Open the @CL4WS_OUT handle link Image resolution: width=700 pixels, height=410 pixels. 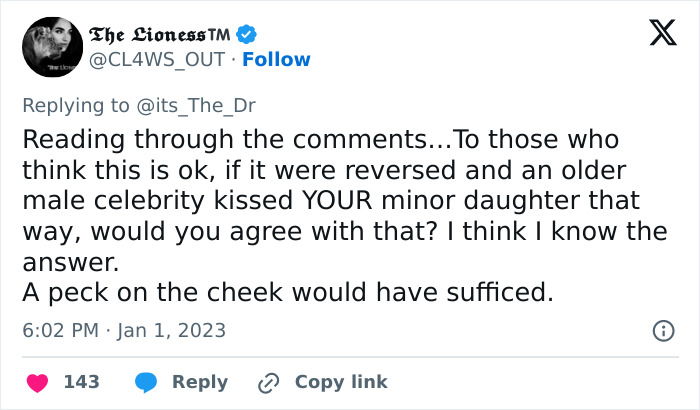pos(156,59)
